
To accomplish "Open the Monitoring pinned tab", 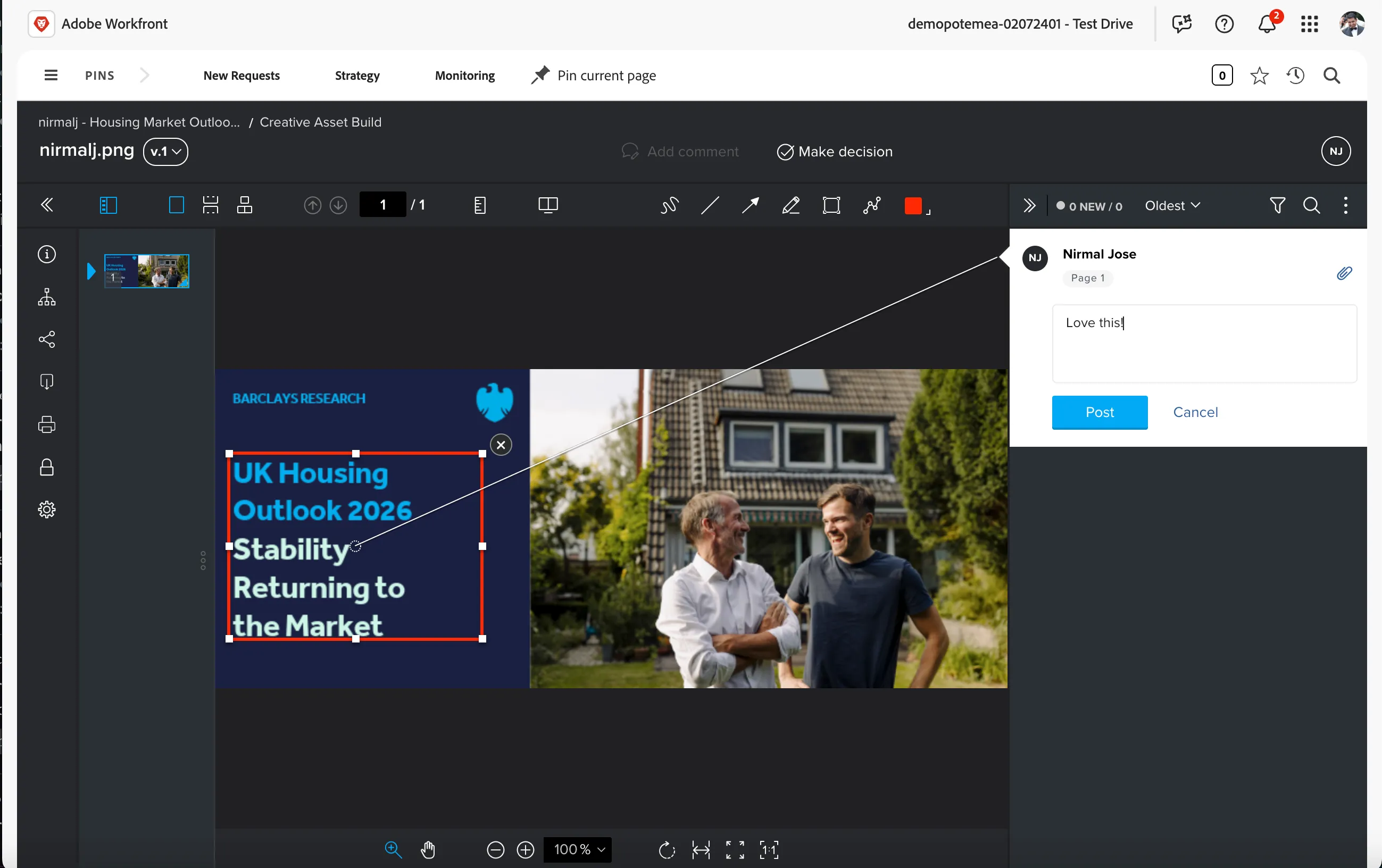I will [464, 75].
